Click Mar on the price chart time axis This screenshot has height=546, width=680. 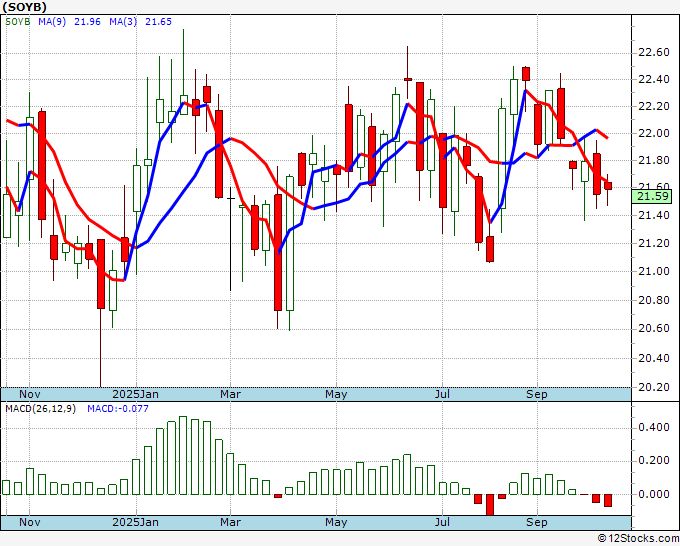tap(231, 394)
